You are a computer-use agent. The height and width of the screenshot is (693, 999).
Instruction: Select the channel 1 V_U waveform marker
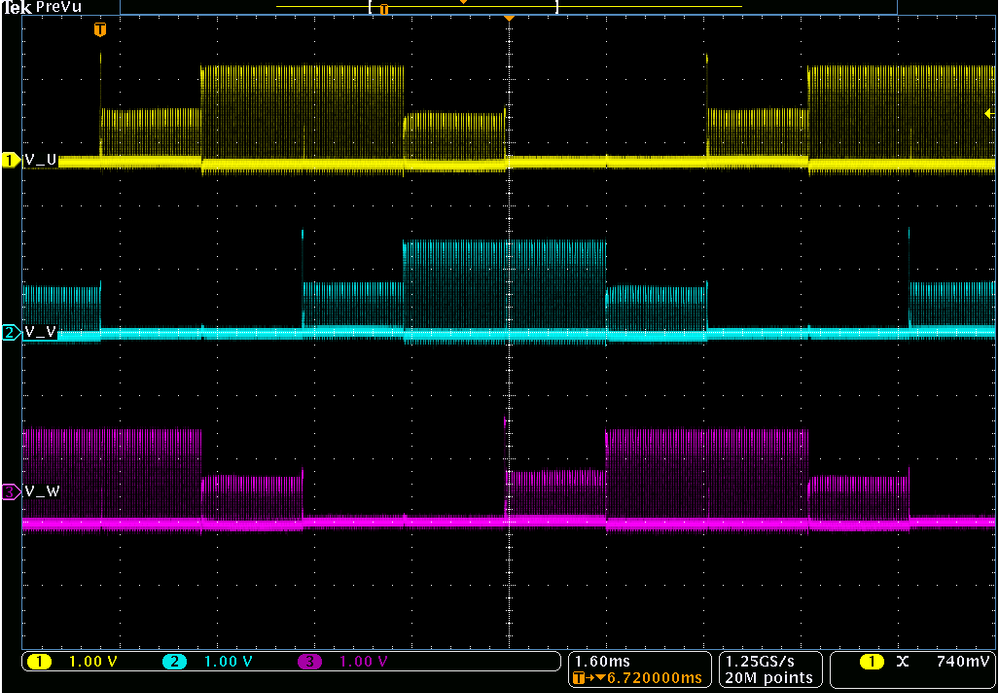pos(11,160)
